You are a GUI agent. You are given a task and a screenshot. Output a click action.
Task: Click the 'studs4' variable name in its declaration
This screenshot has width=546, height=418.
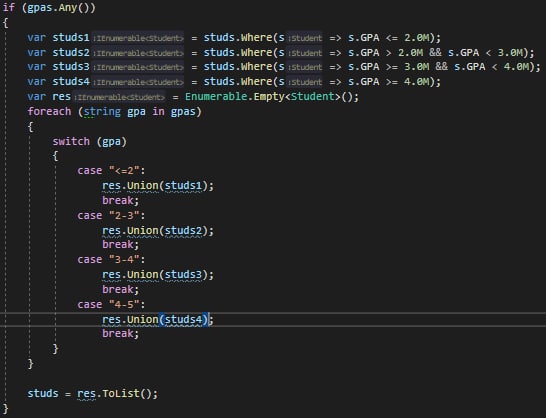pyautogui.click(x=71, y=82)
